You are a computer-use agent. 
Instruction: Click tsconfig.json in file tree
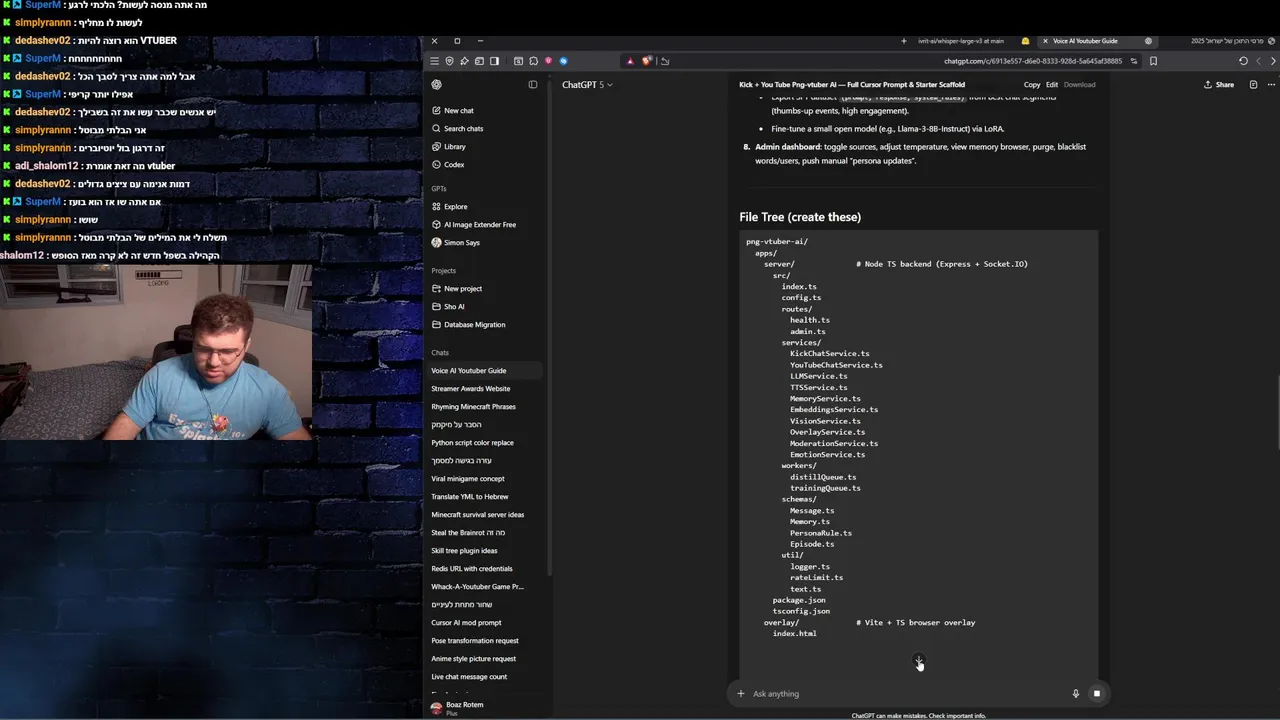801,611
